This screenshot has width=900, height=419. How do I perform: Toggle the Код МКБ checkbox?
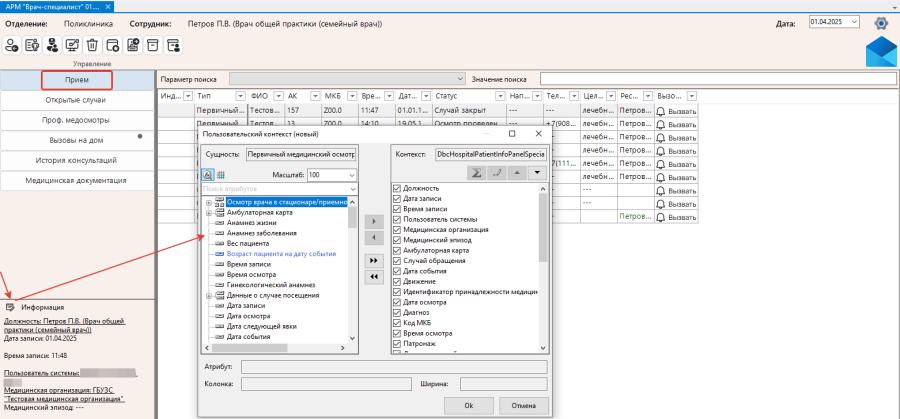pyautogui.click(x=397, y=323)
